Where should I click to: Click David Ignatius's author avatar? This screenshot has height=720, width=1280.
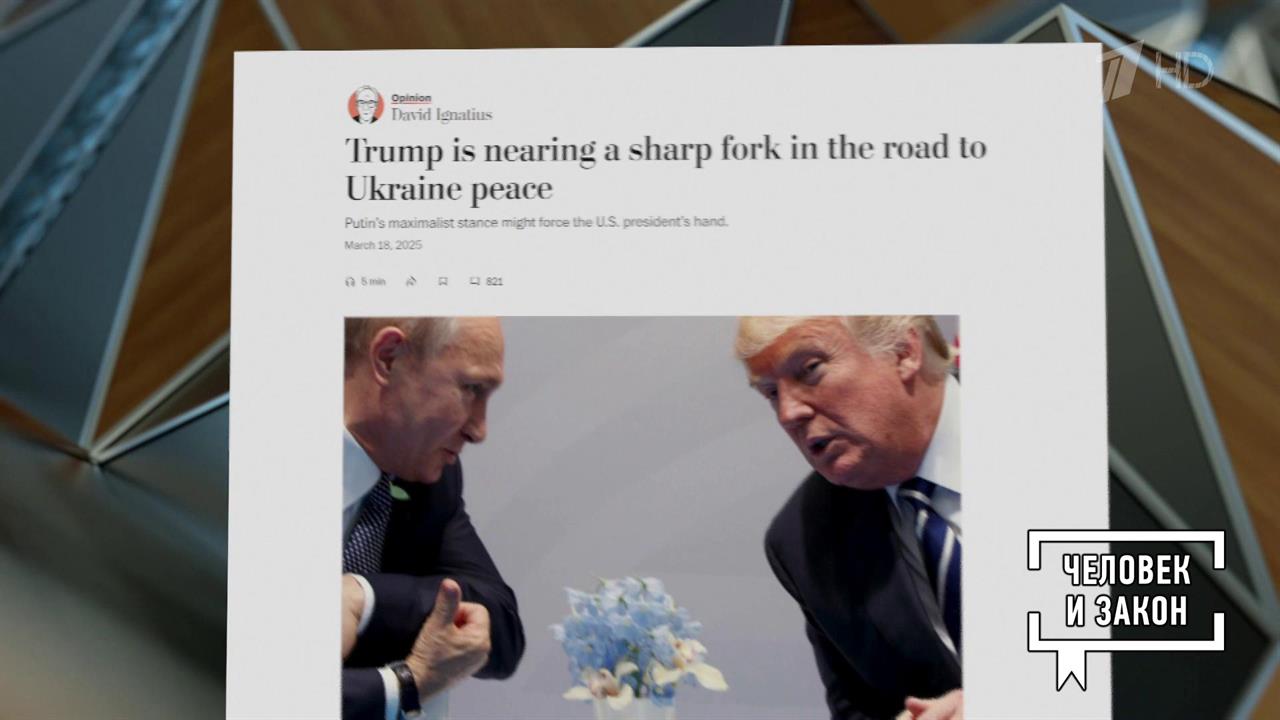(366, 105)
